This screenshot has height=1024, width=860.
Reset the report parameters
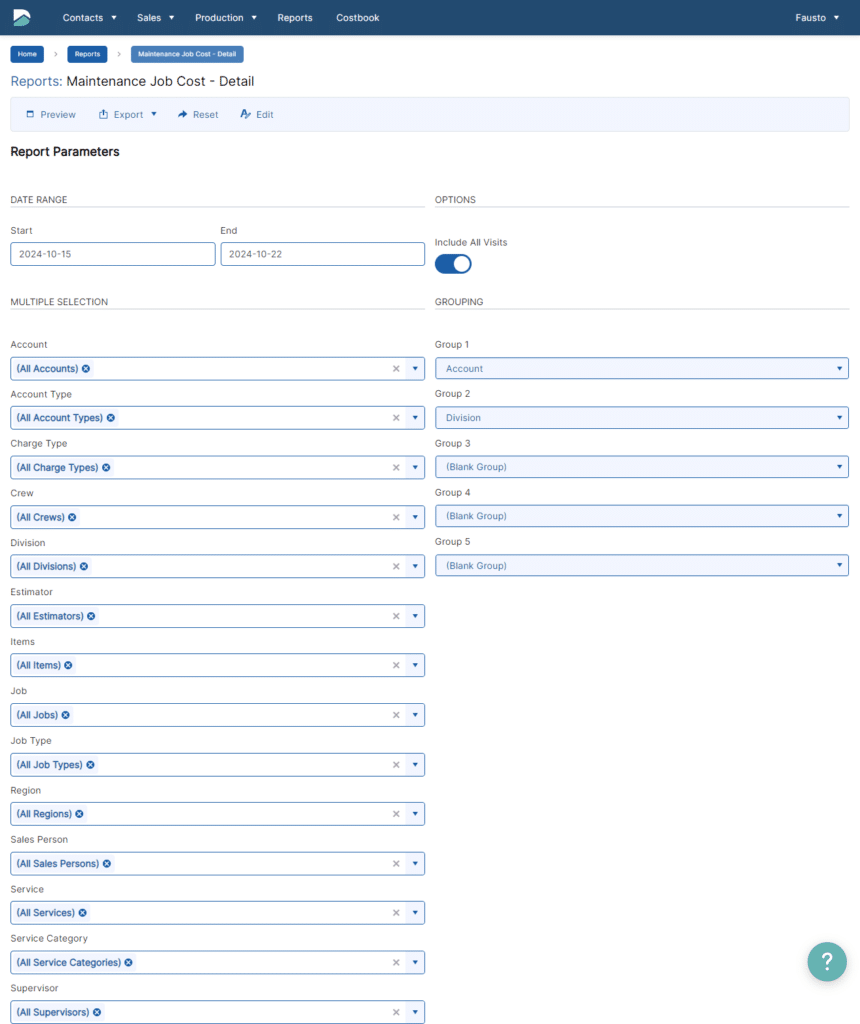198,115
